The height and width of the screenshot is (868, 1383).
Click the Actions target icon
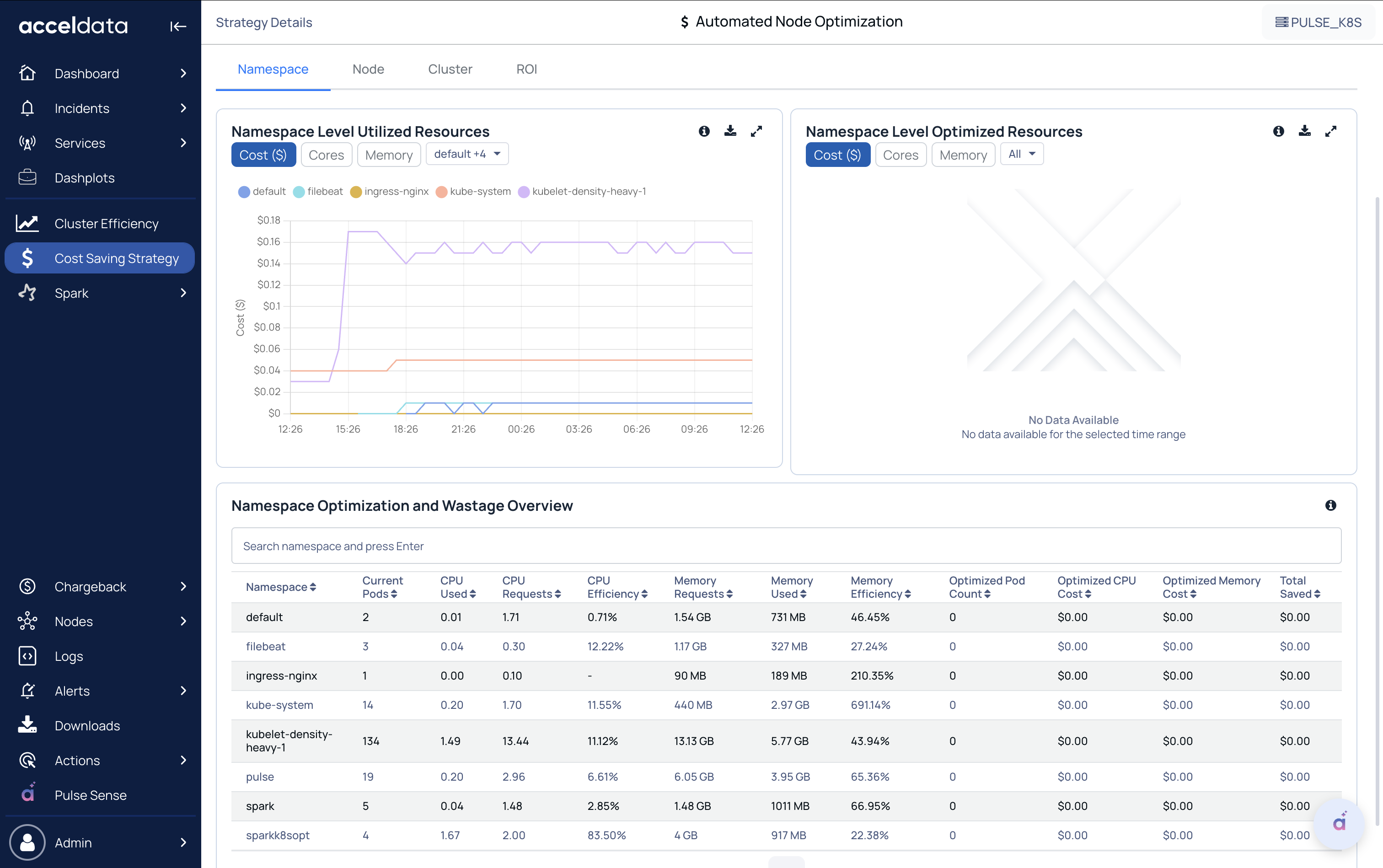tap(27, 760)
